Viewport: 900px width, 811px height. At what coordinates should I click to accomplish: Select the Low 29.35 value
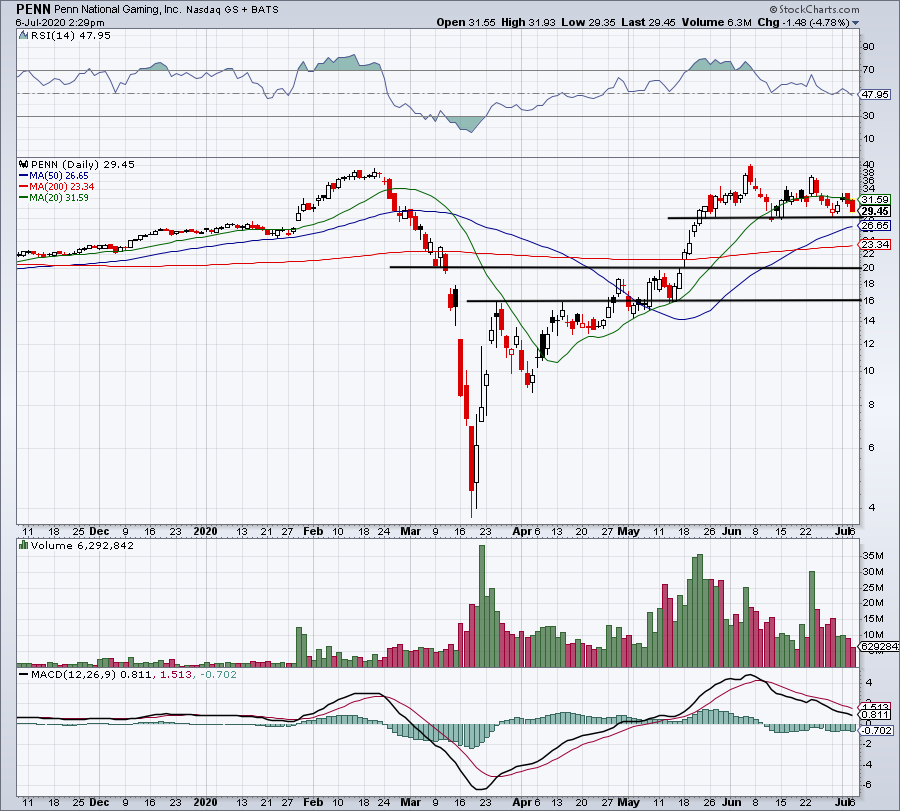588,22
